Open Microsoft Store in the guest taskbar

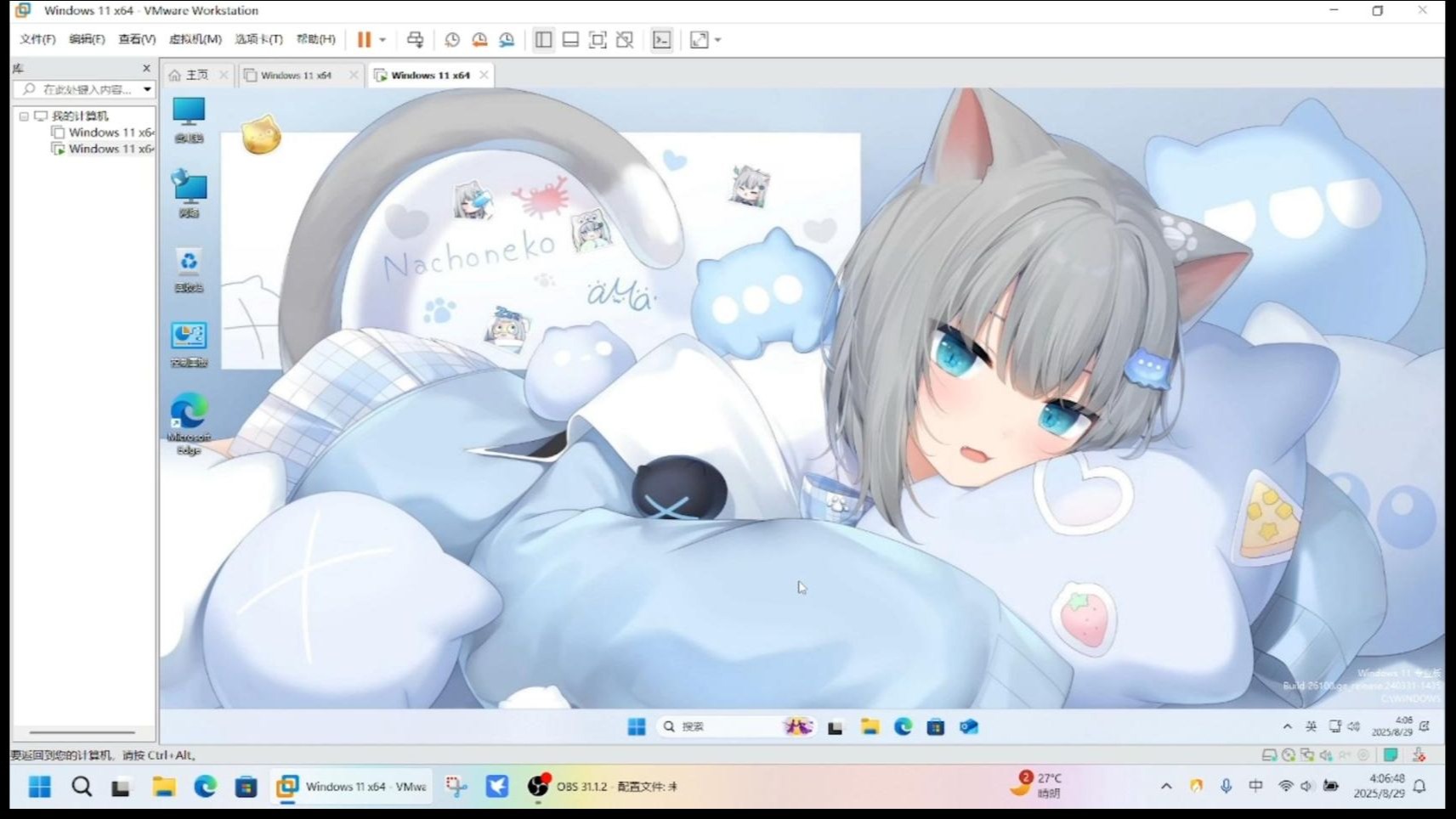(x=936, y=726)
